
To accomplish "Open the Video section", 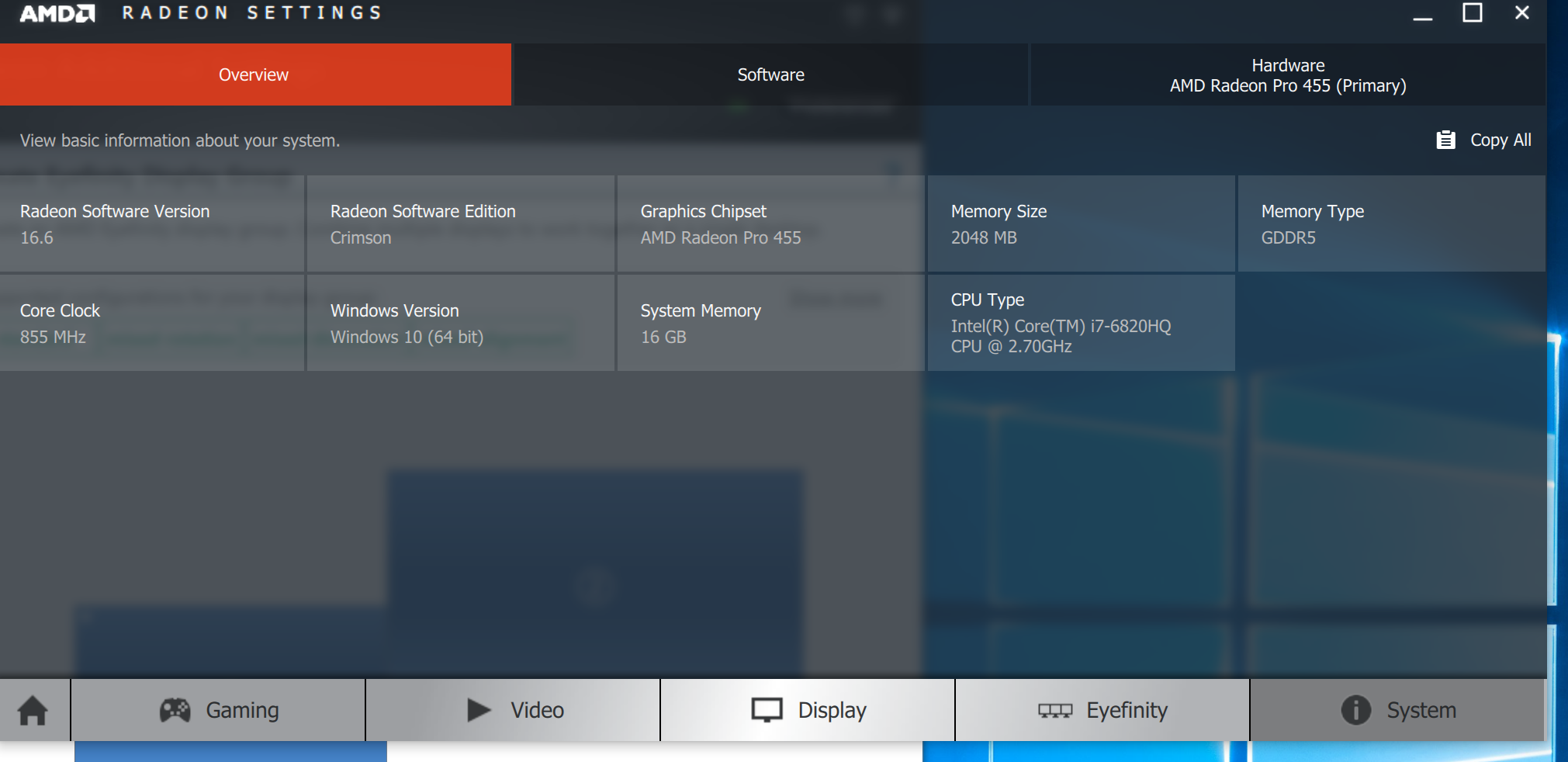I will click(513, 710).
